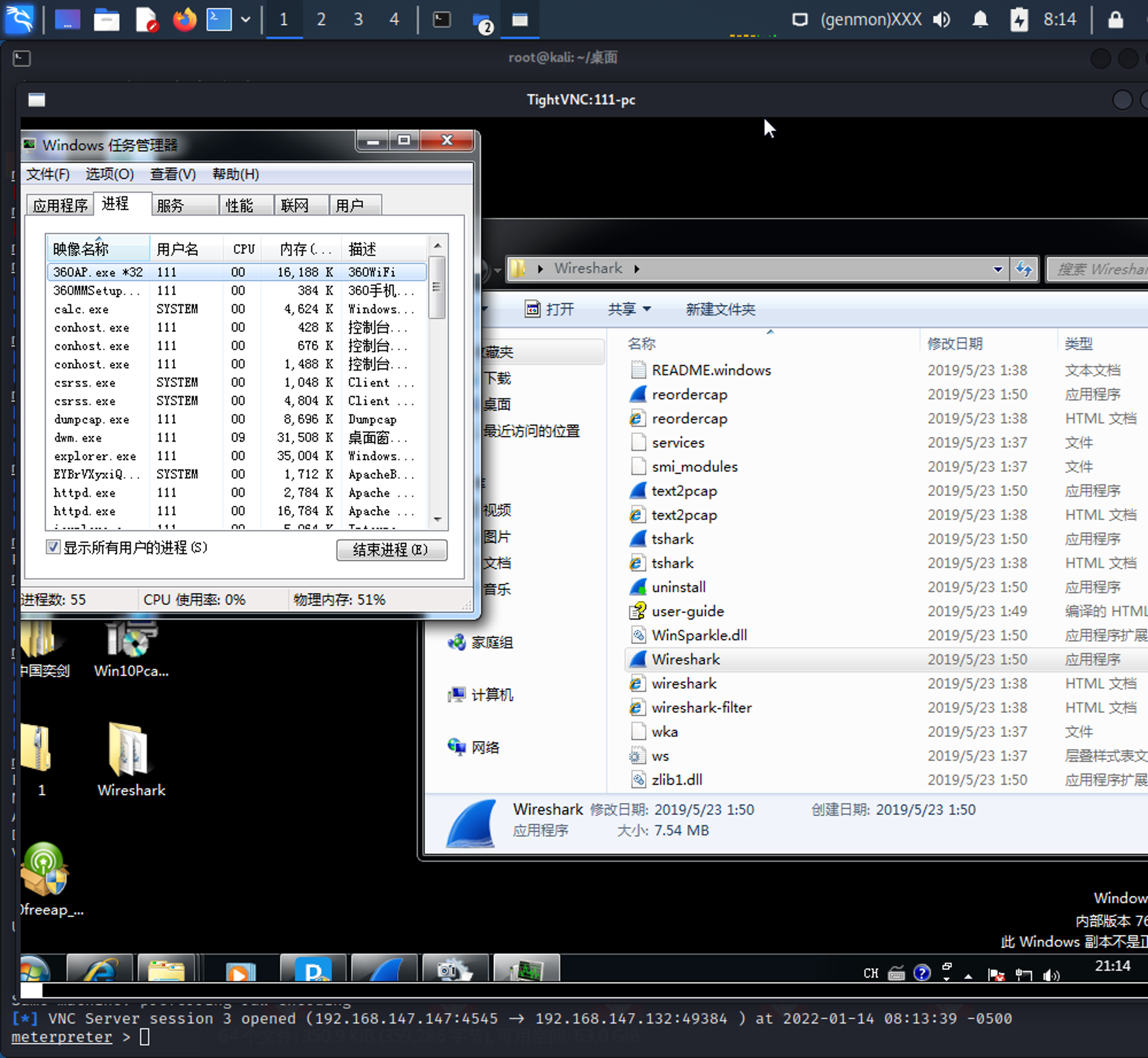Sort files by 修改日期 column

click(987, 343)
